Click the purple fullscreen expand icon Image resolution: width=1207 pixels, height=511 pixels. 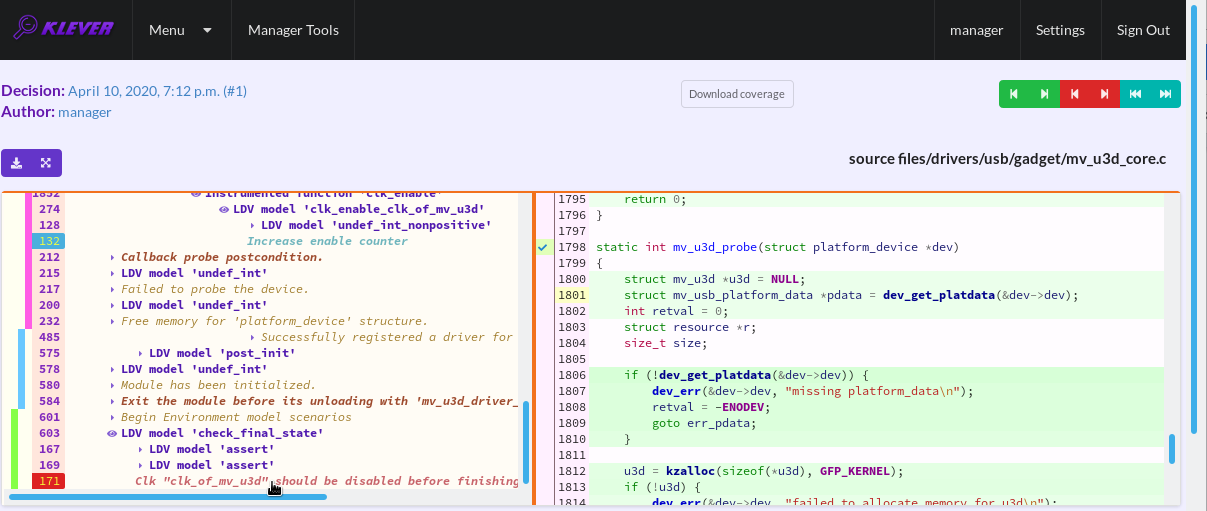tap(46, 163)
